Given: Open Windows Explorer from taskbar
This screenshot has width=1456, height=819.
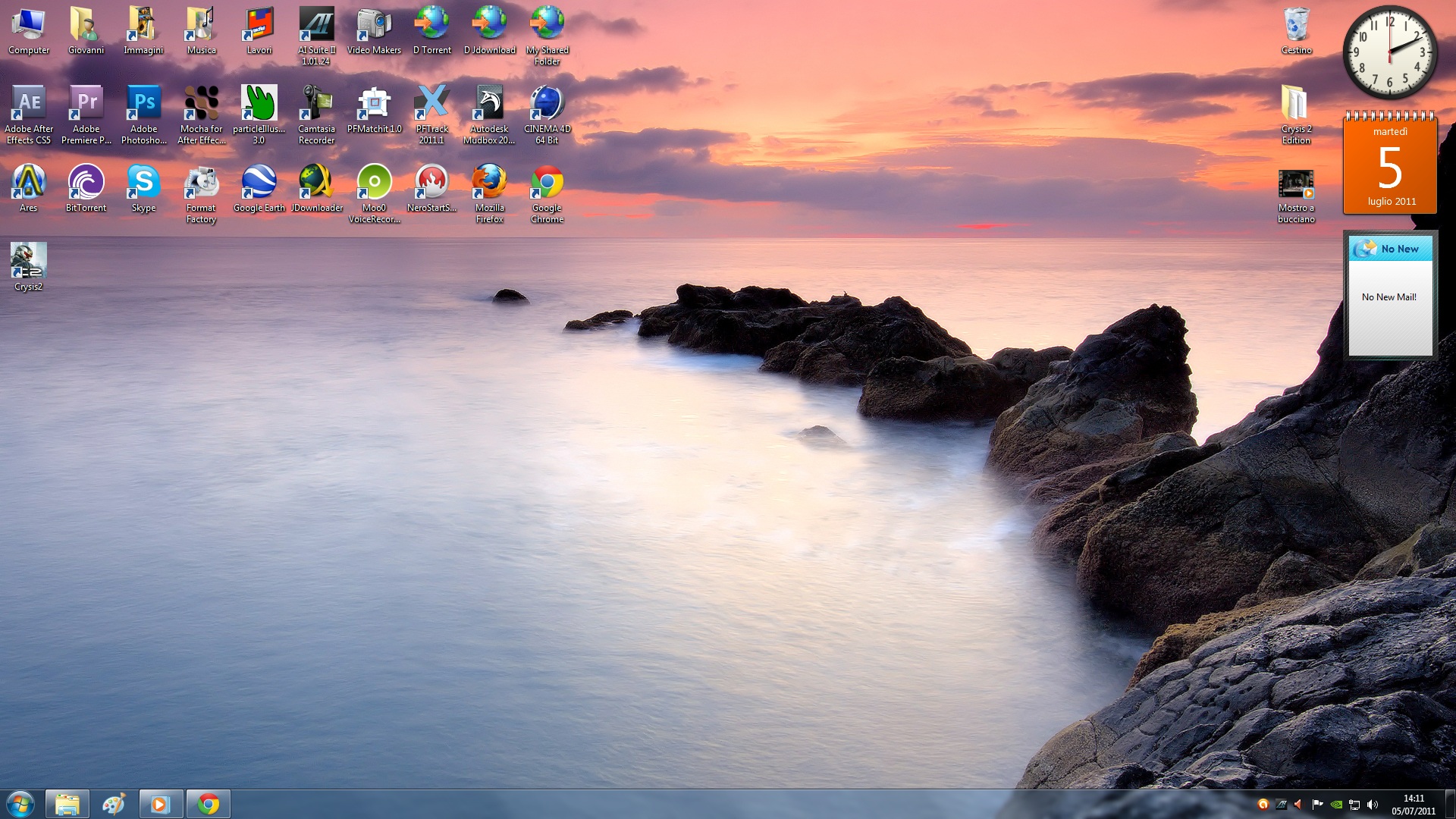Looking at the screenshot, I should click(67, 804).
